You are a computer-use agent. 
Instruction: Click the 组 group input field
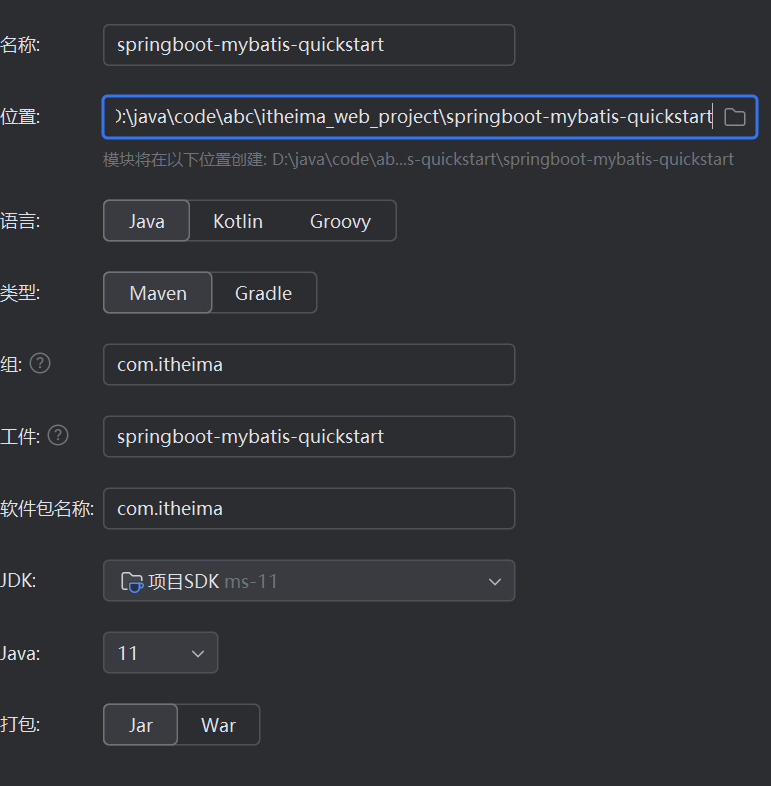tap(308, 365)
